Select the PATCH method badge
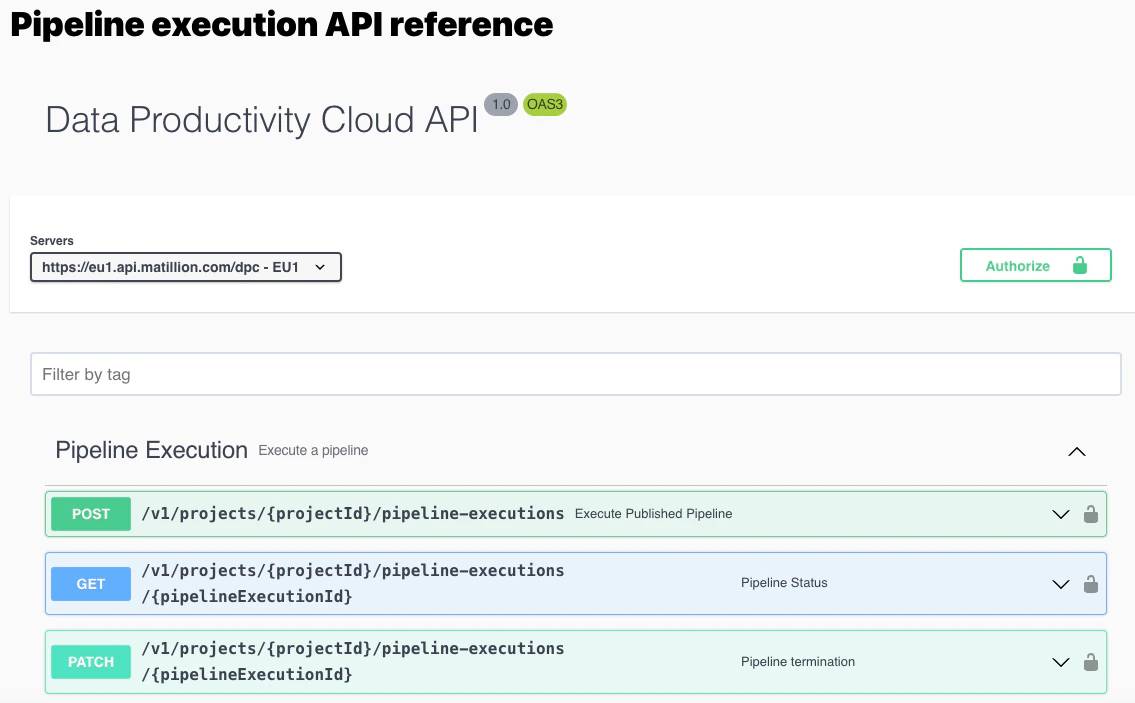The height and width of the screenshot is (703, 1135). click(90, 661)
